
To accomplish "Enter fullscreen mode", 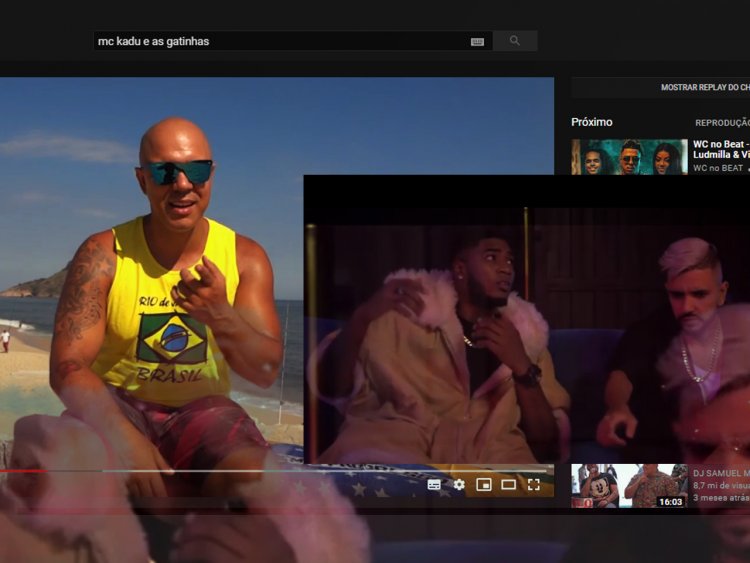I will coord(534,484).
